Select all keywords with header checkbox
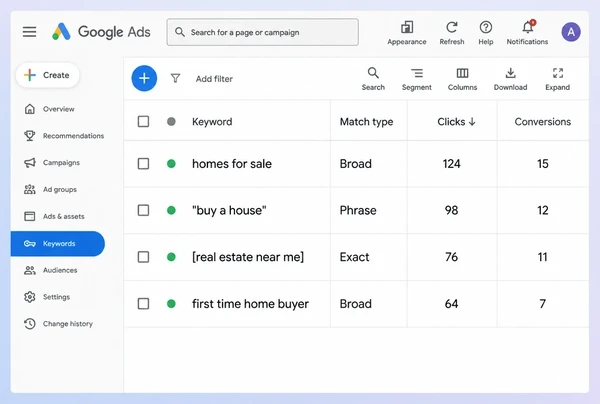 click(x=143, y=122)
